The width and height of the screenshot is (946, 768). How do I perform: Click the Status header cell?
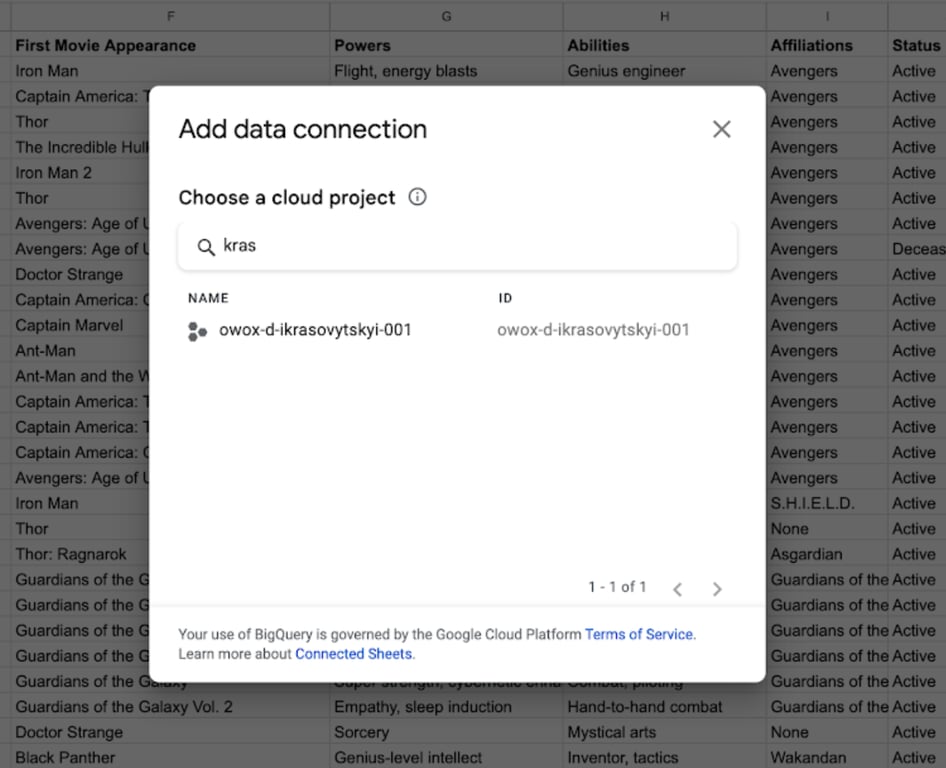[x=916, y=45]
